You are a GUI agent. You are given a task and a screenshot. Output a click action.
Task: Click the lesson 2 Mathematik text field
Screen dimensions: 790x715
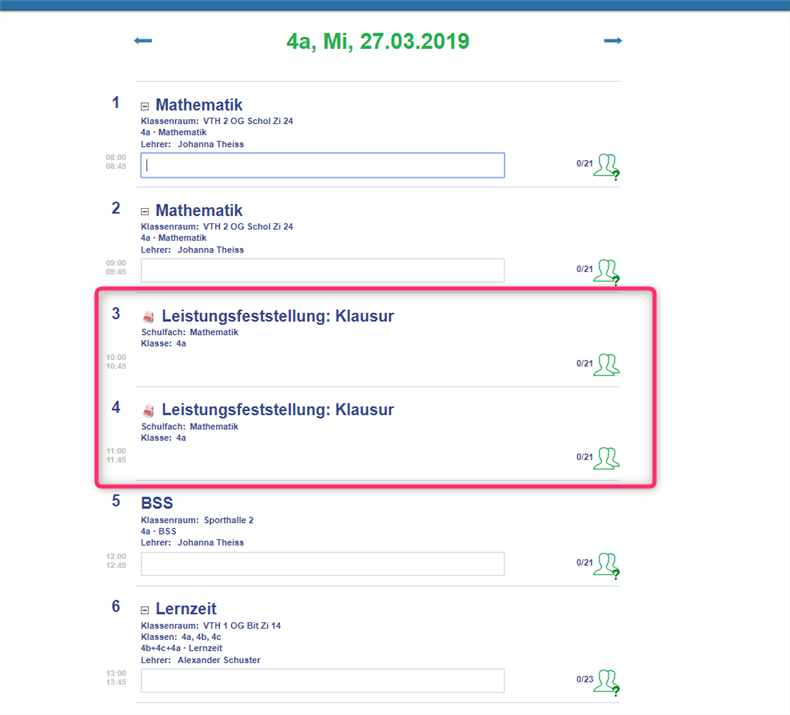pos(322,270)
